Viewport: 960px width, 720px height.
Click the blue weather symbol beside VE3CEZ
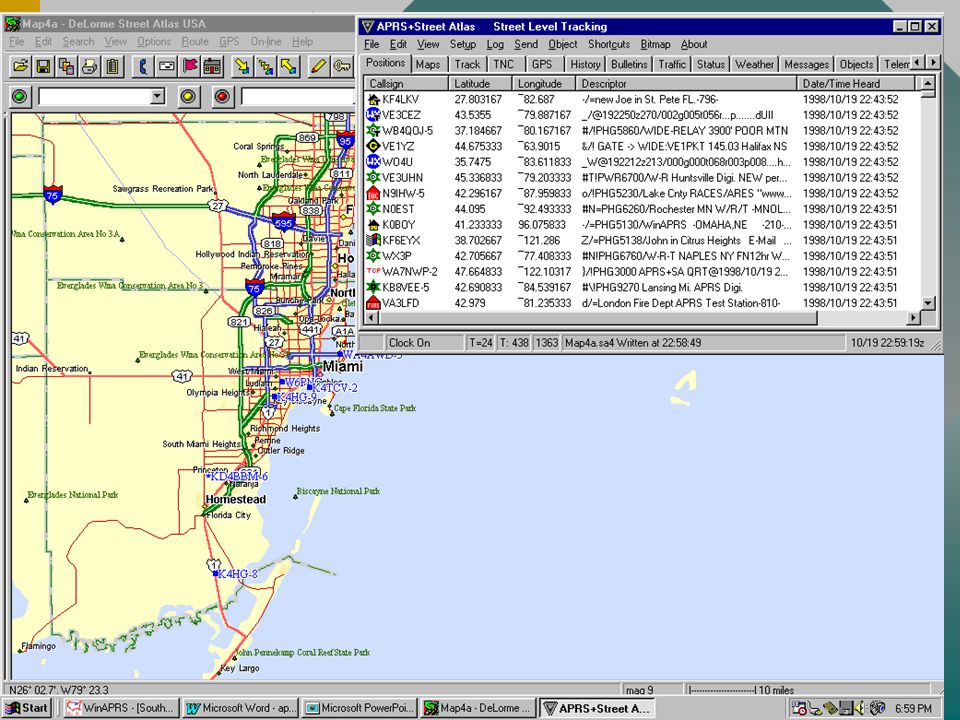coord(373,114)
